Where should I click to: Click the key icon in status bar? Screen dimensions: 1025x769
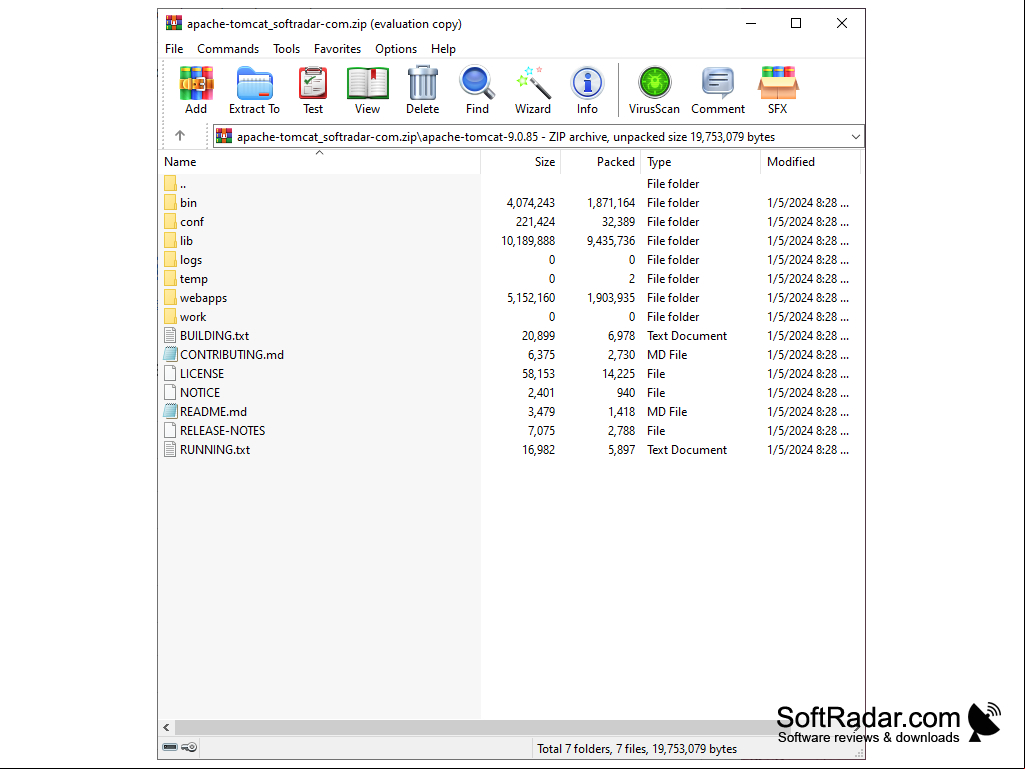click(189, 747)
